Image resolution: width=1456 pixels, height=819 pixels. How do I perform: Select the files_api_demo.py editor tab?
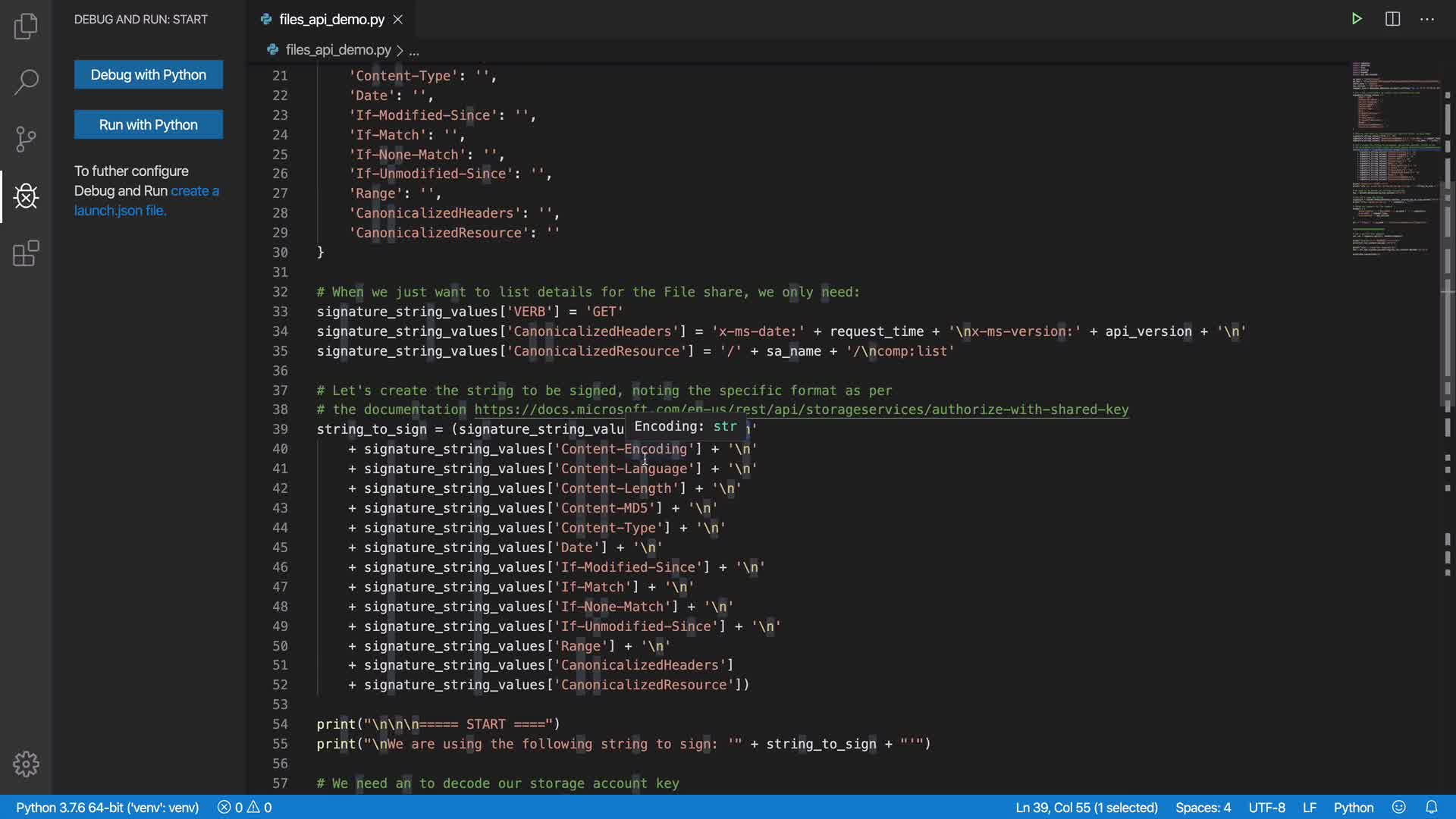point(331,19)
